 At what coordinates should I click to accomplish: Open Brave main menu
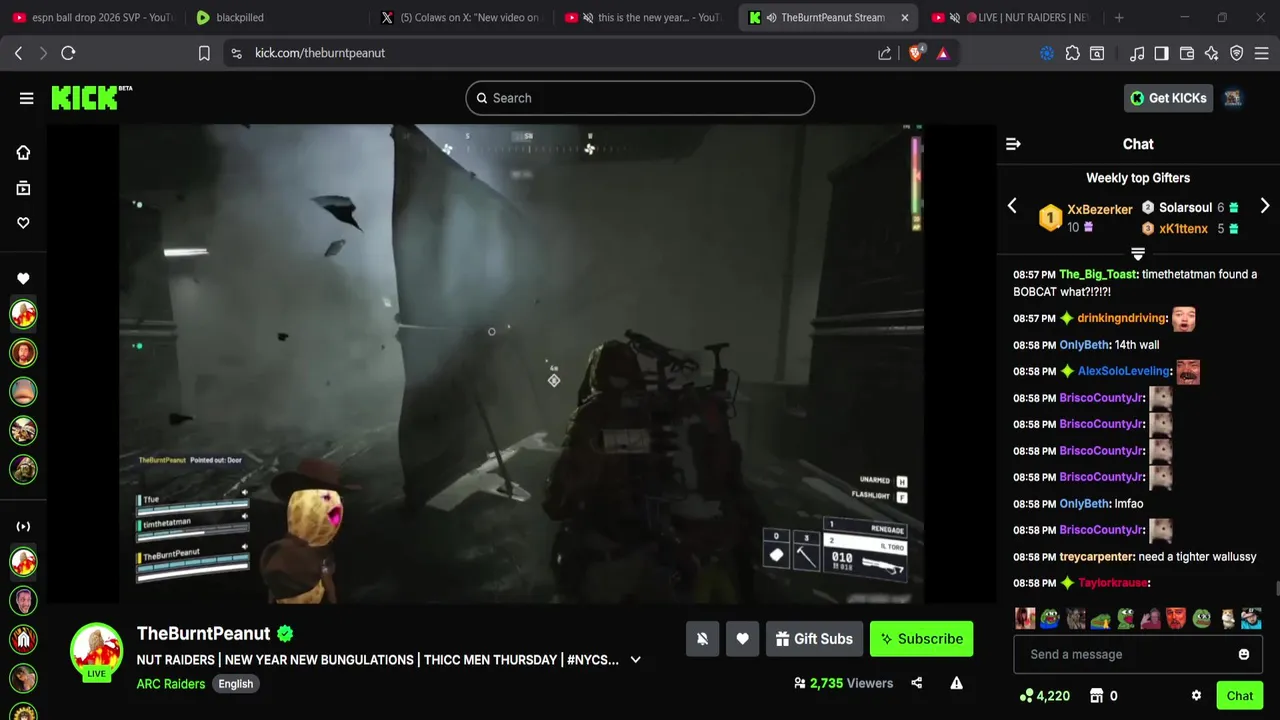pyautogui.click(x=1263, y=53)
